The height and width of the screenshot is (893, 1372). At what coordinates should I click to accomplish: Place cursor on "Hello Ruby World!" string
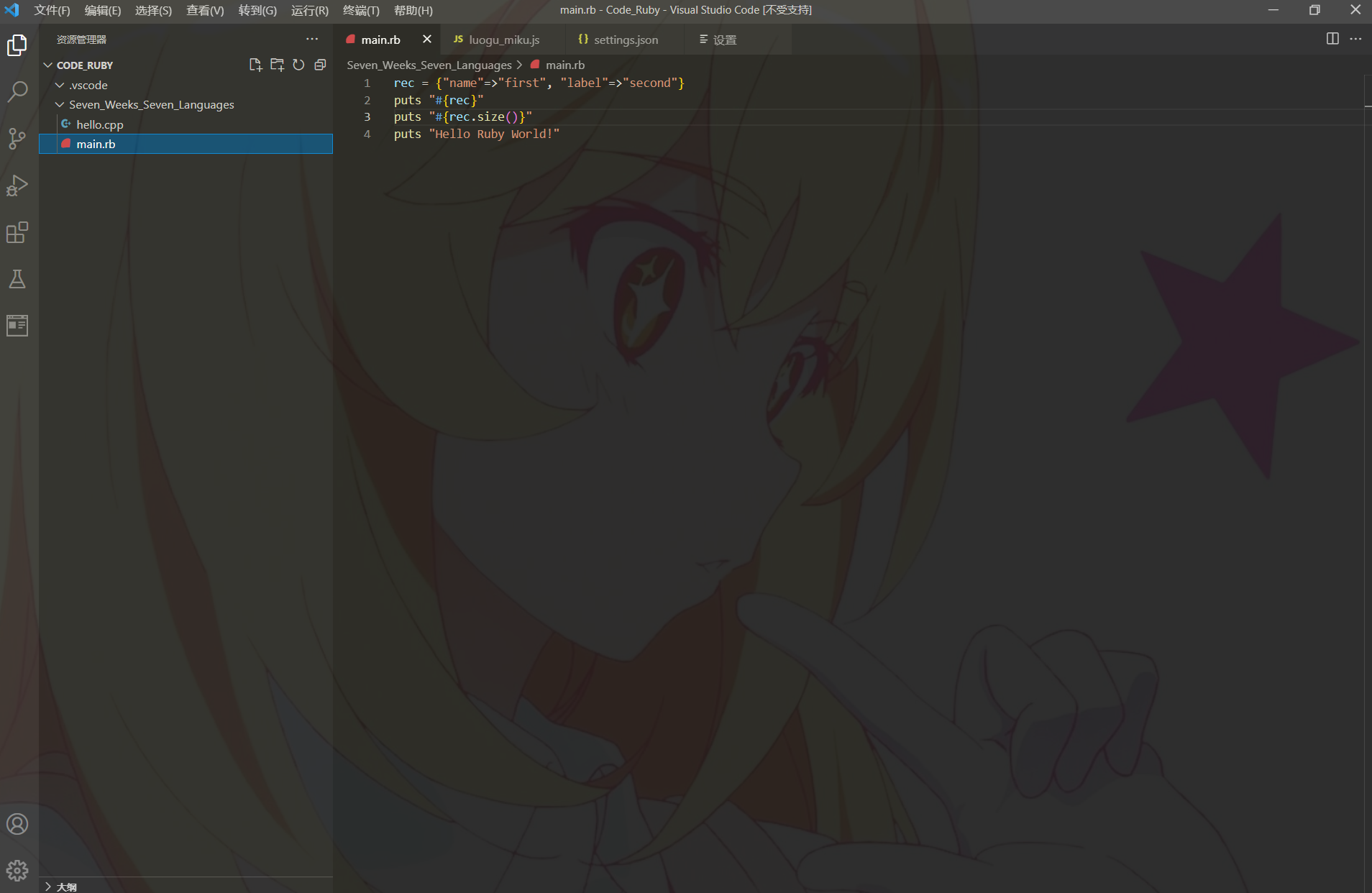[x=495, y=134]
